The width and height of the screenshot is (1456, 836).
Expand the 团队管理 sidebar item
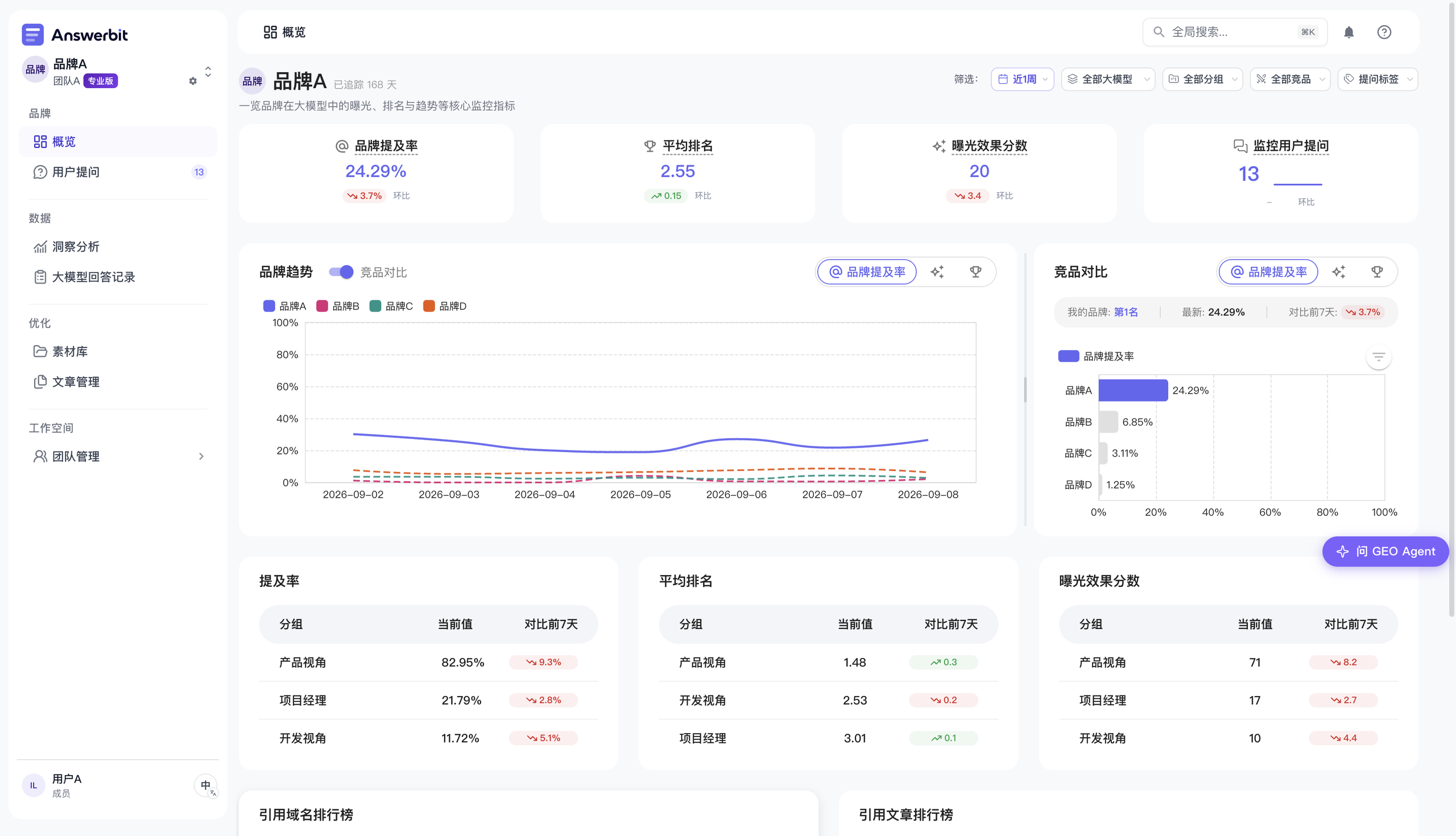coord(118,457)
